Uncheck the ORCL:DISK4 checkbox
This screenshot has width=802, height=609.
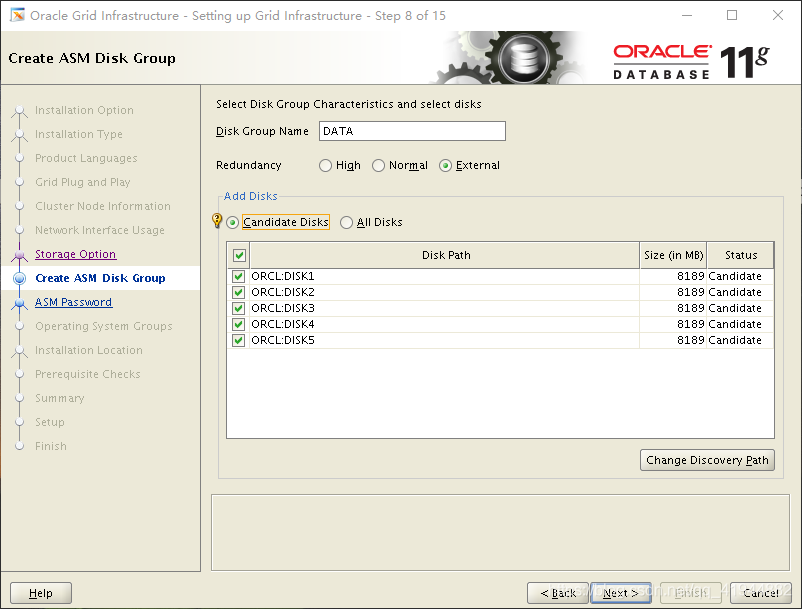[x=238, y=324]
